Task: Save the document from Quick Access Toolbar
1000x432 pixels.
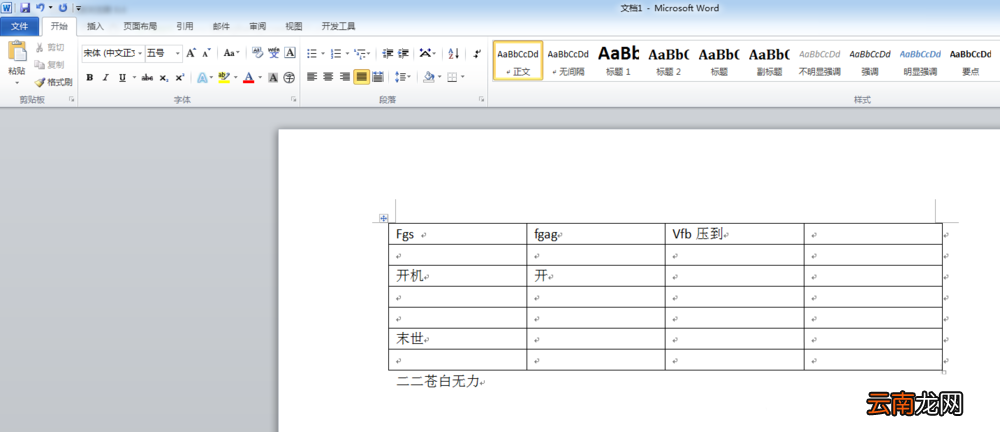Action: (x=25, y=8)
